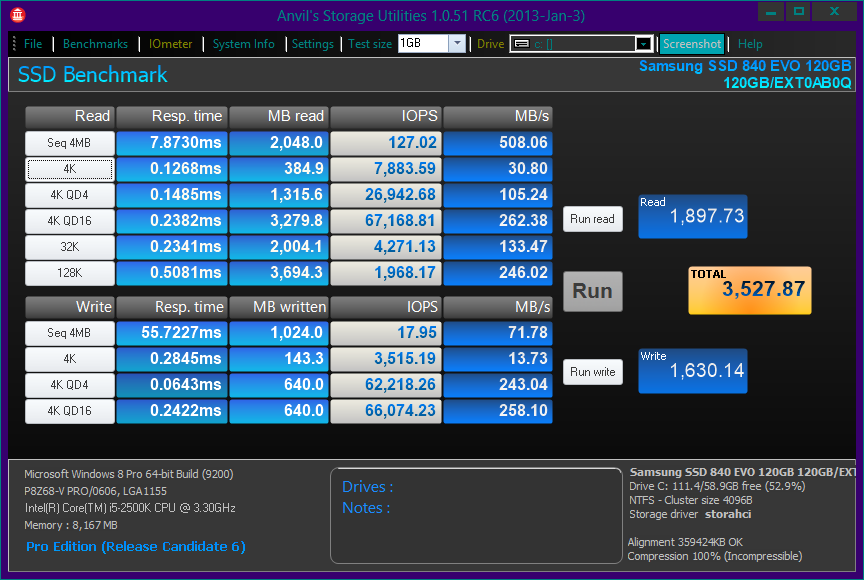Select the Read 4K test button

coord(69,169)
